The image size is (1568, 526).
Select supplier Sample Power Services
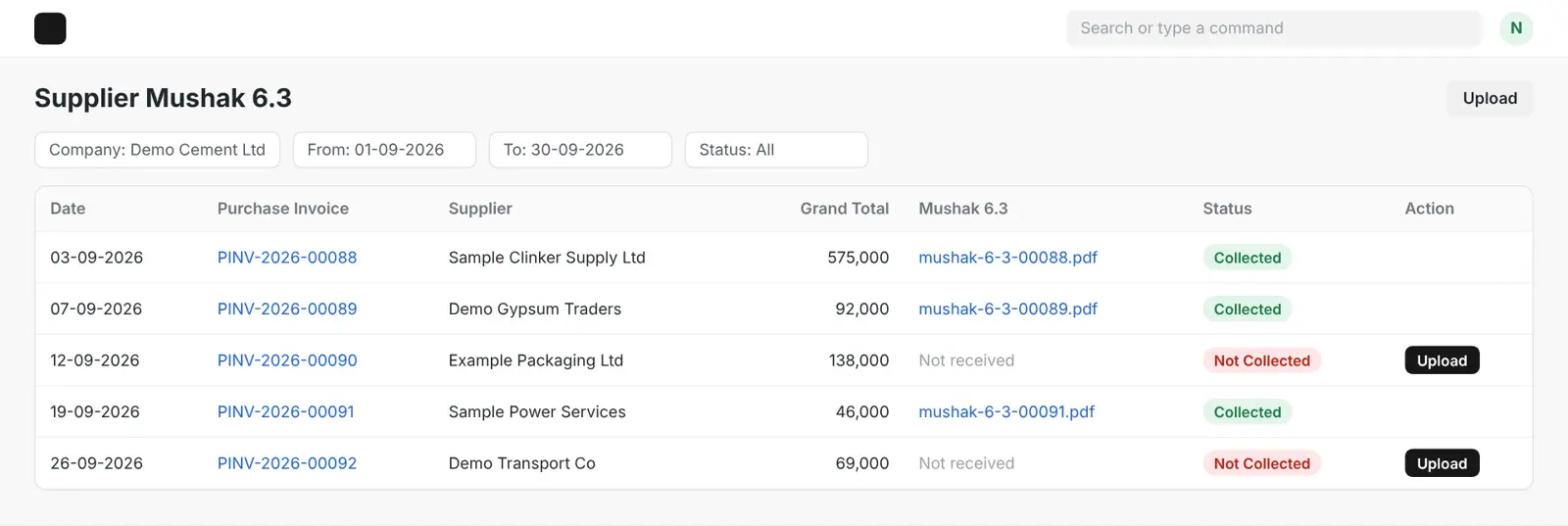tap(537, 411)
